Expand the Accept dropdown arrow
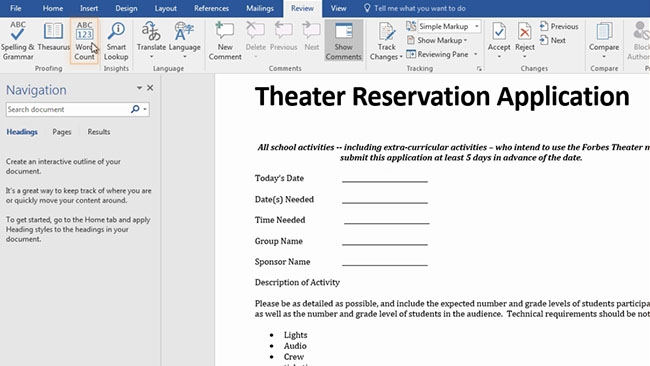Viewport: 650px width, 366px height. pyautogui.click(x=499, y=57)
